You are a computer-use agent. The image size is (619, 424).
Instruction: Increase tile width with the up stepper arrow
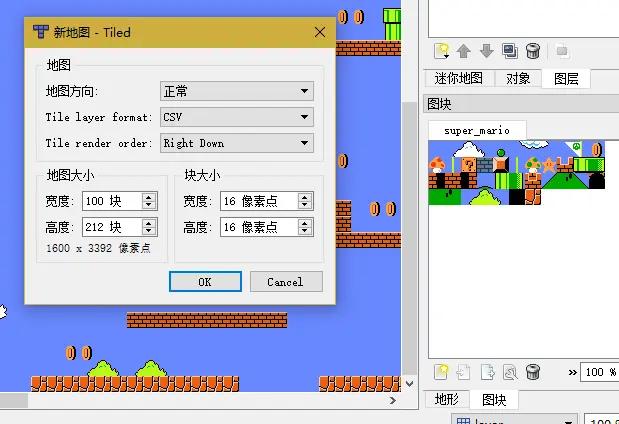(x=304, y=197)
